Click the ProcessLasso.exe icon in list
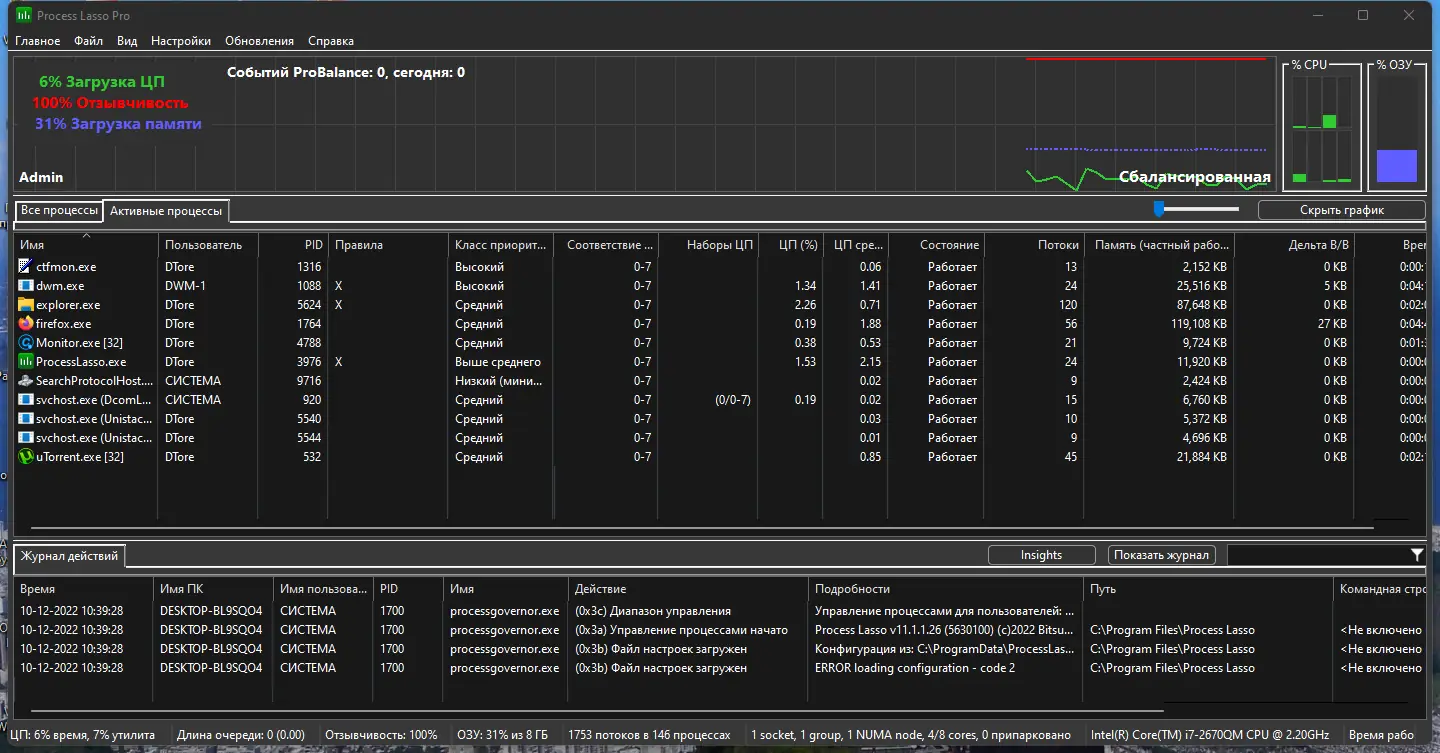 26,362
